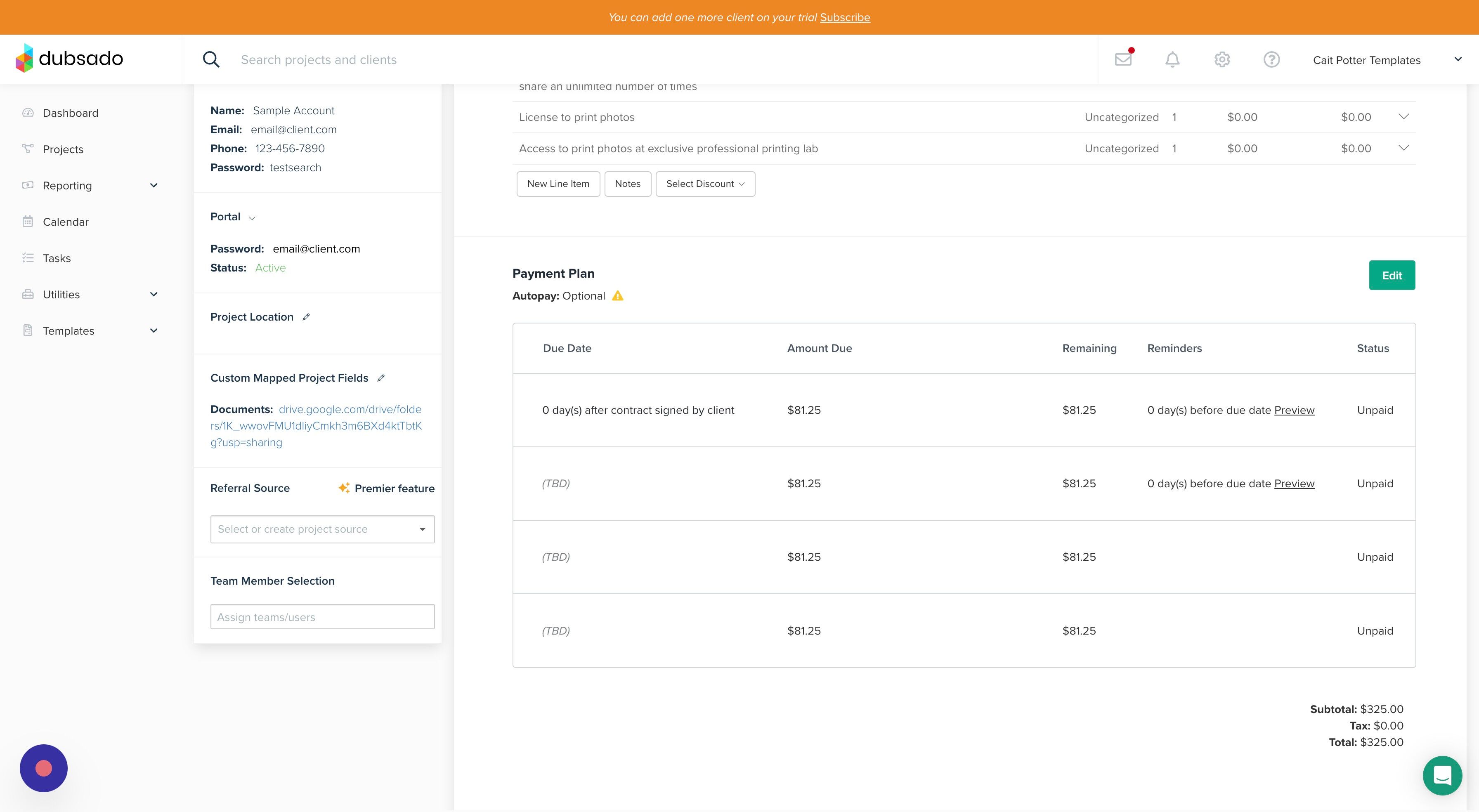Click the Dubsado logo
This screenshot has height=812, width=1479.
69,58
